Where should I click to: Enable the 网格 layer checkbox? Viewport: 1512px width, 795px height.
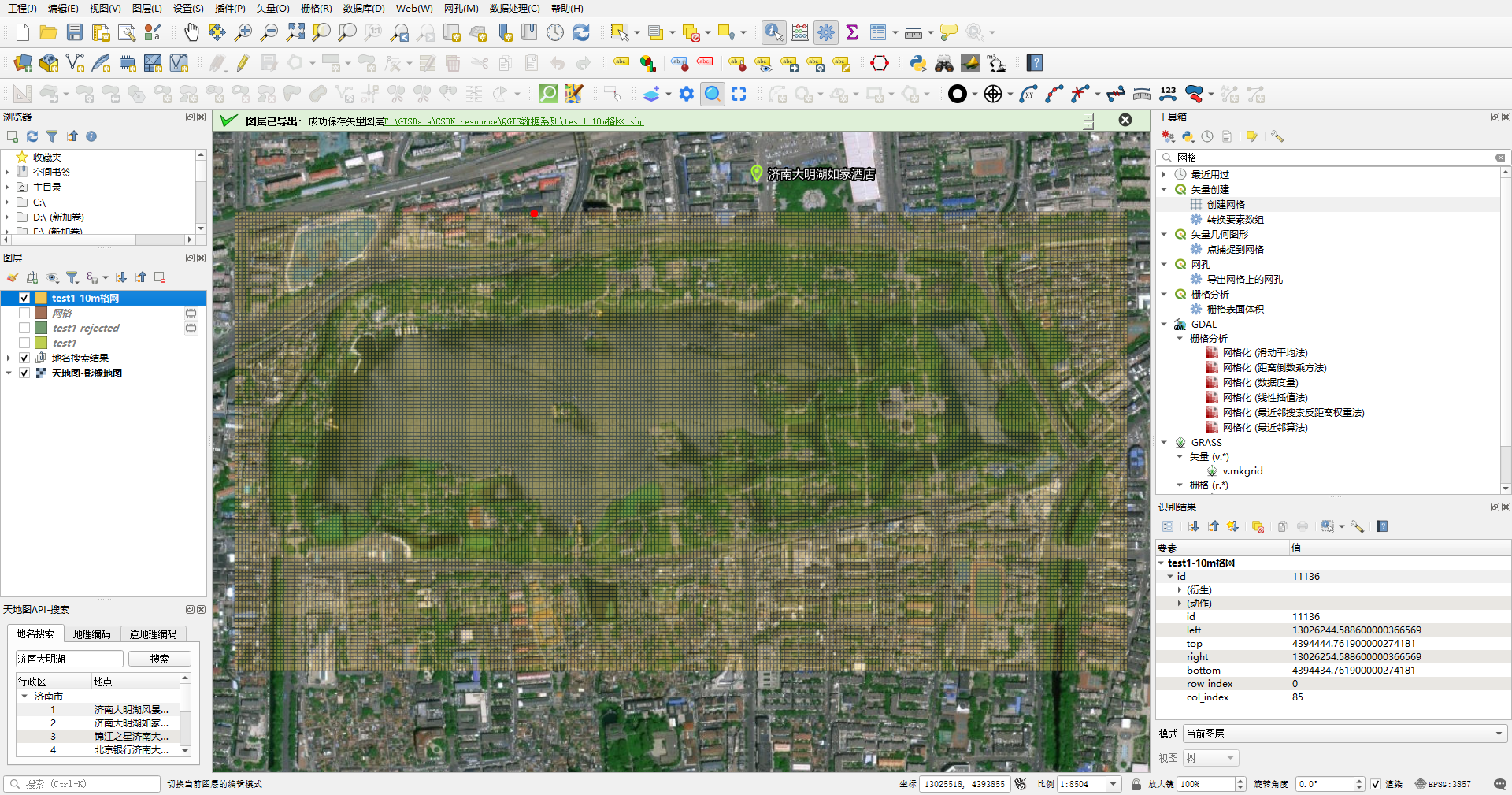pyautogui.click(x=24, y=313)
